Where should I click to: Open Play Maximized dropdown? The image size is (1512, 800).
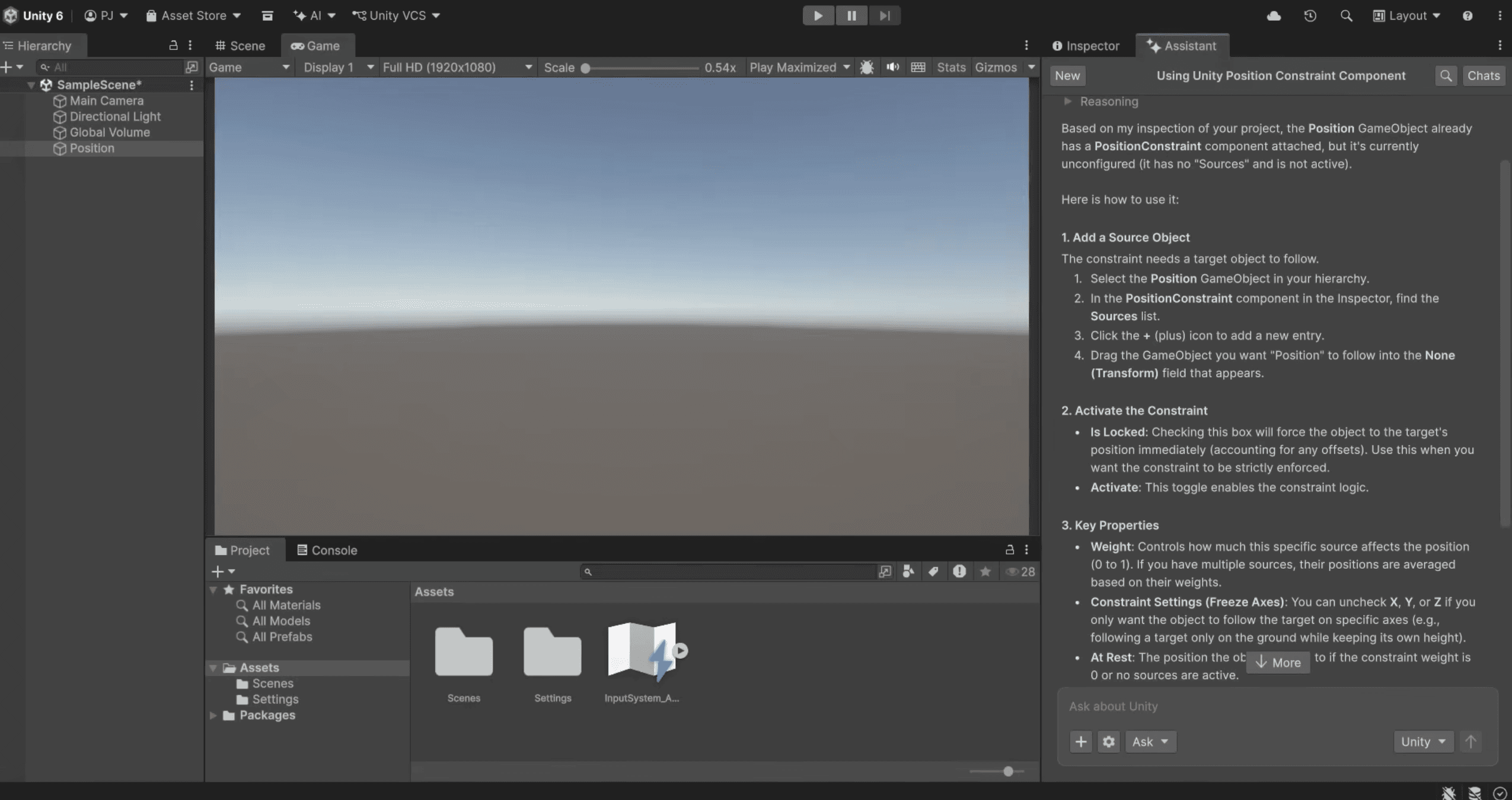(x=799, y=67)
